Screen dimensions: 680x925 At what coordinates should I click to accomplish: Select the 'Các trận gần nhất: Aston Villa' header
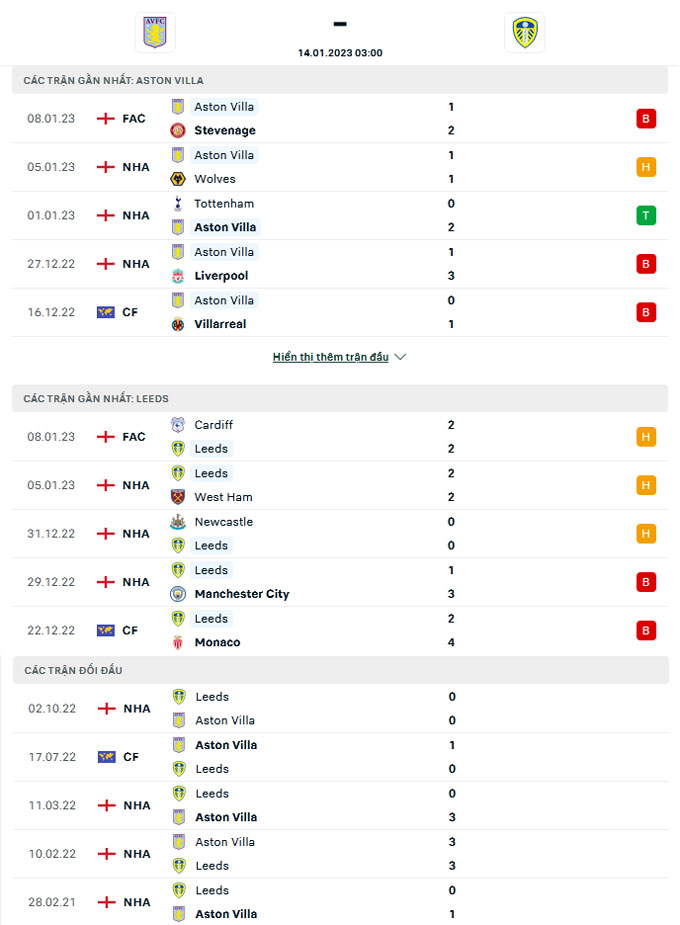click(x=113, y=80)
